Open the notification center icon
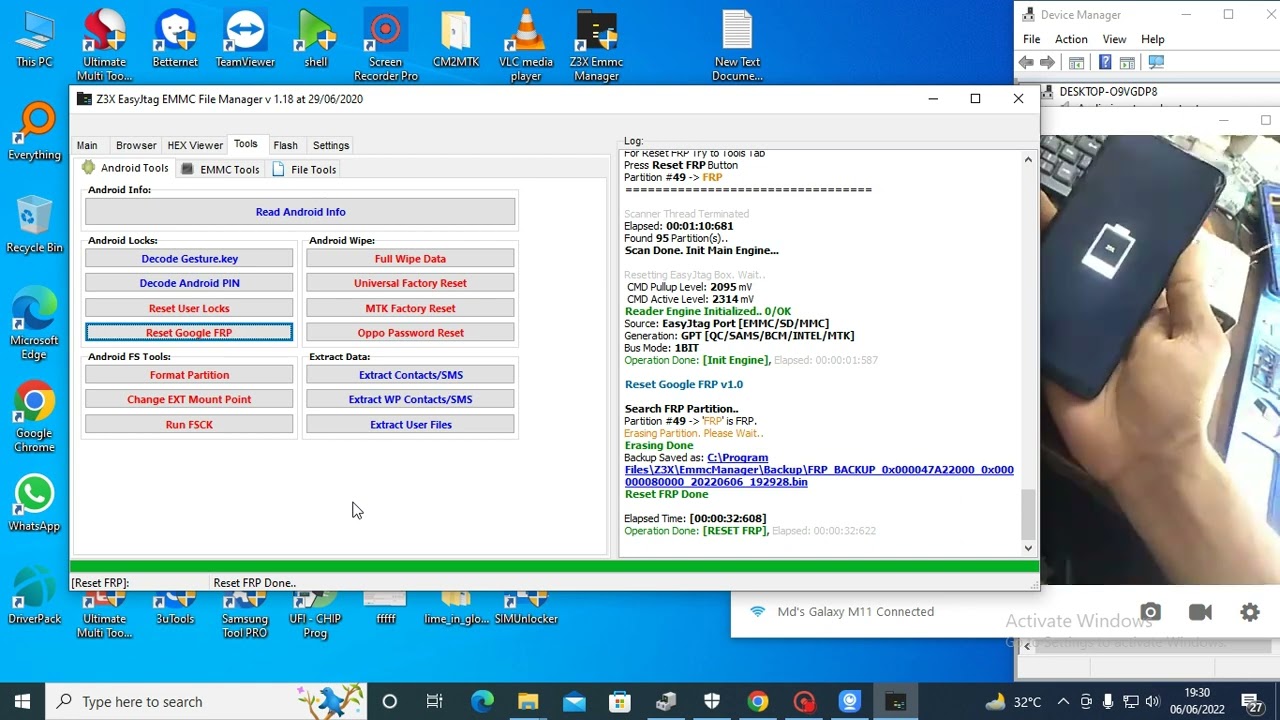 coord(1251,702)
